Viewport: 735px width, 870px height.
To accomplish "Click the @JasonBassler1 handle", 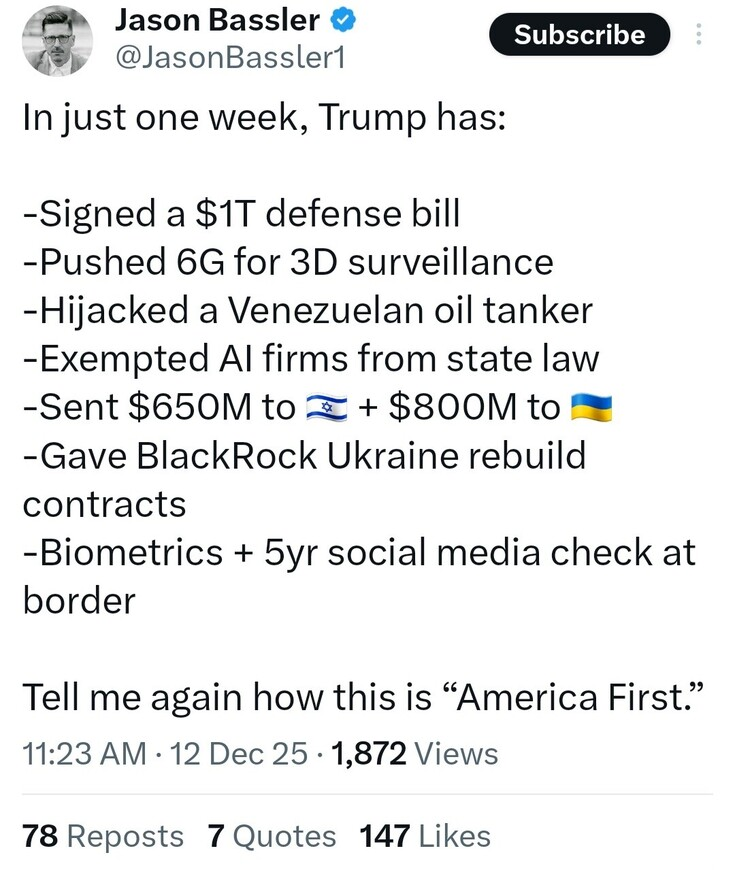I will (x=230, y=58).
